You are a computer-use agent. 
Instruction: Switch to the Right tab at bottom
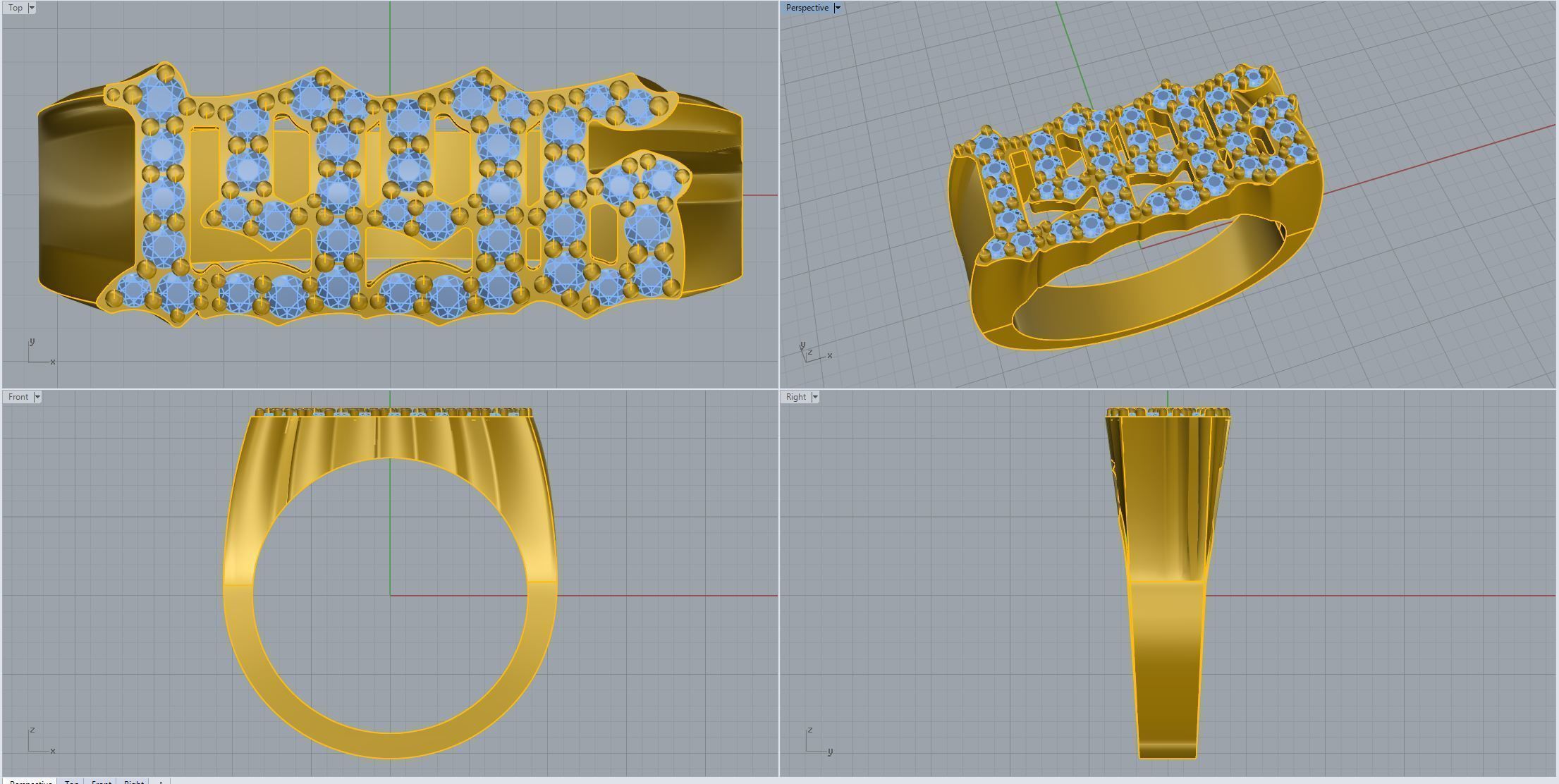point(134,781)
